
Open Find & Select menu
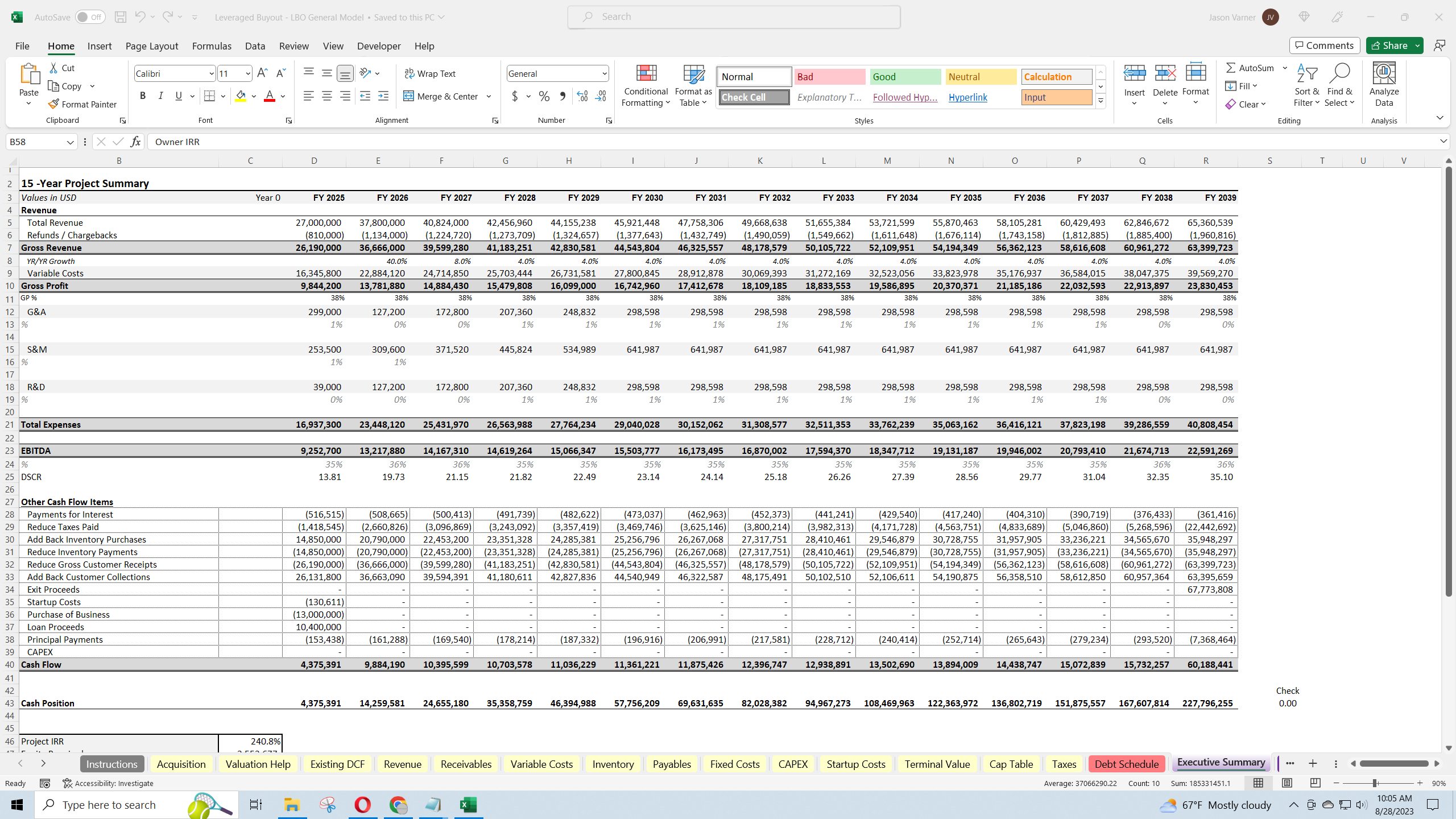(1339, 85)
